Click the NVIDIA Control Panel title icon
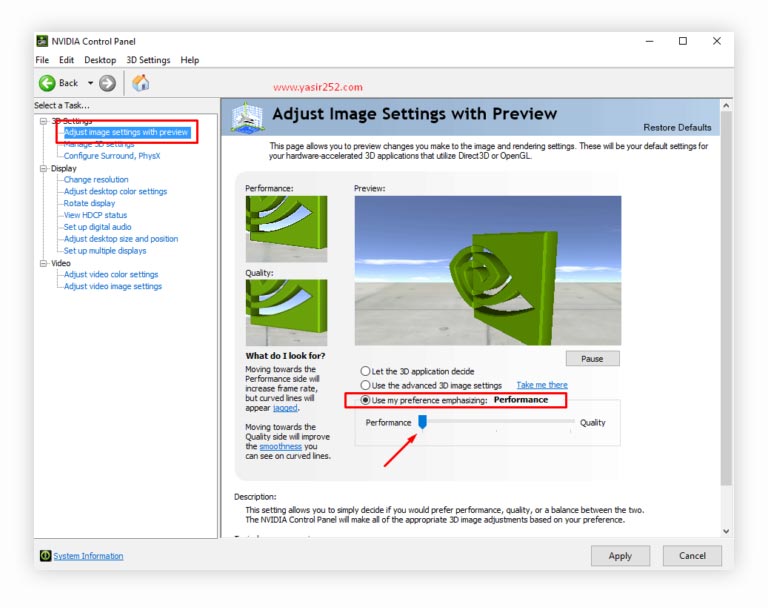The image size is (768, 608). point(43,41)
